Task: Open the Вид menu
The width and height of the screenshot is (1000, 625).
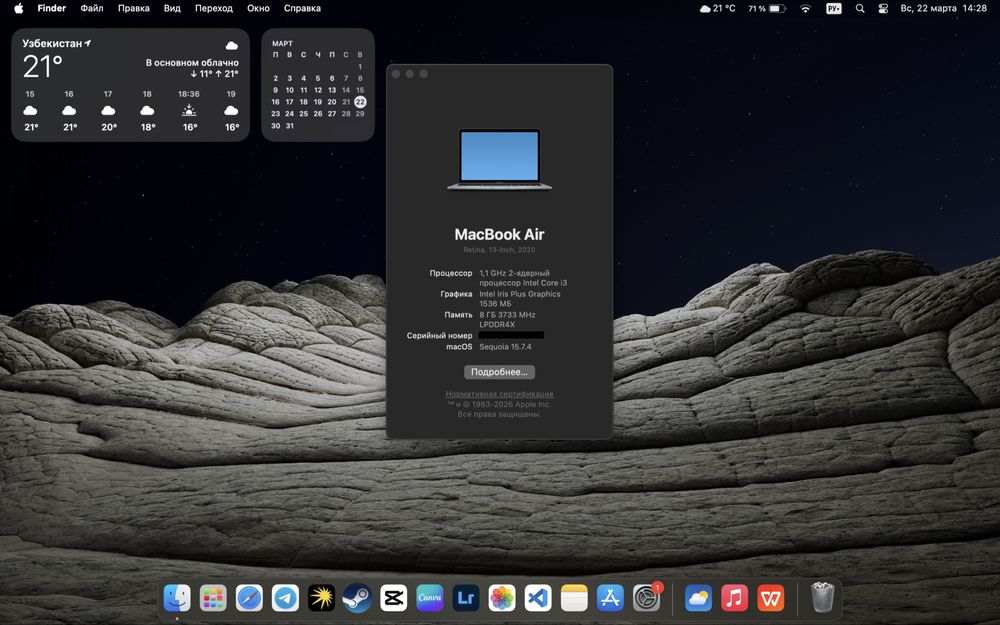Action: click(172, 8)
